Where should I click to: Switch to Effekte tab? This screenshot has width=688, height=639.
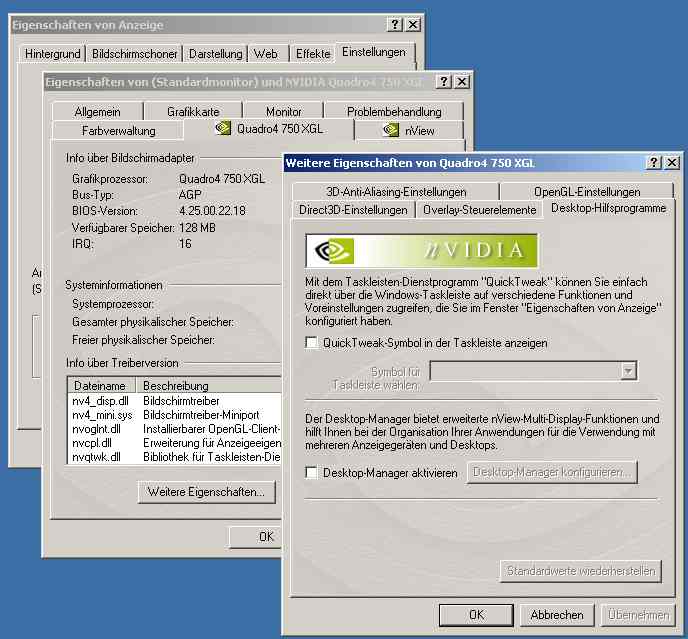click(x=313, y=54)
